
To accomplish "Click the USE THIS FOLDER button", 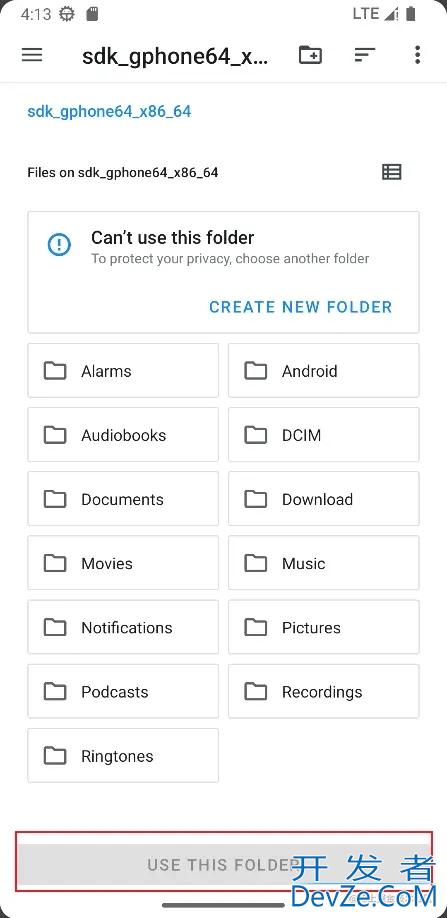I will (x=224, y=864).
